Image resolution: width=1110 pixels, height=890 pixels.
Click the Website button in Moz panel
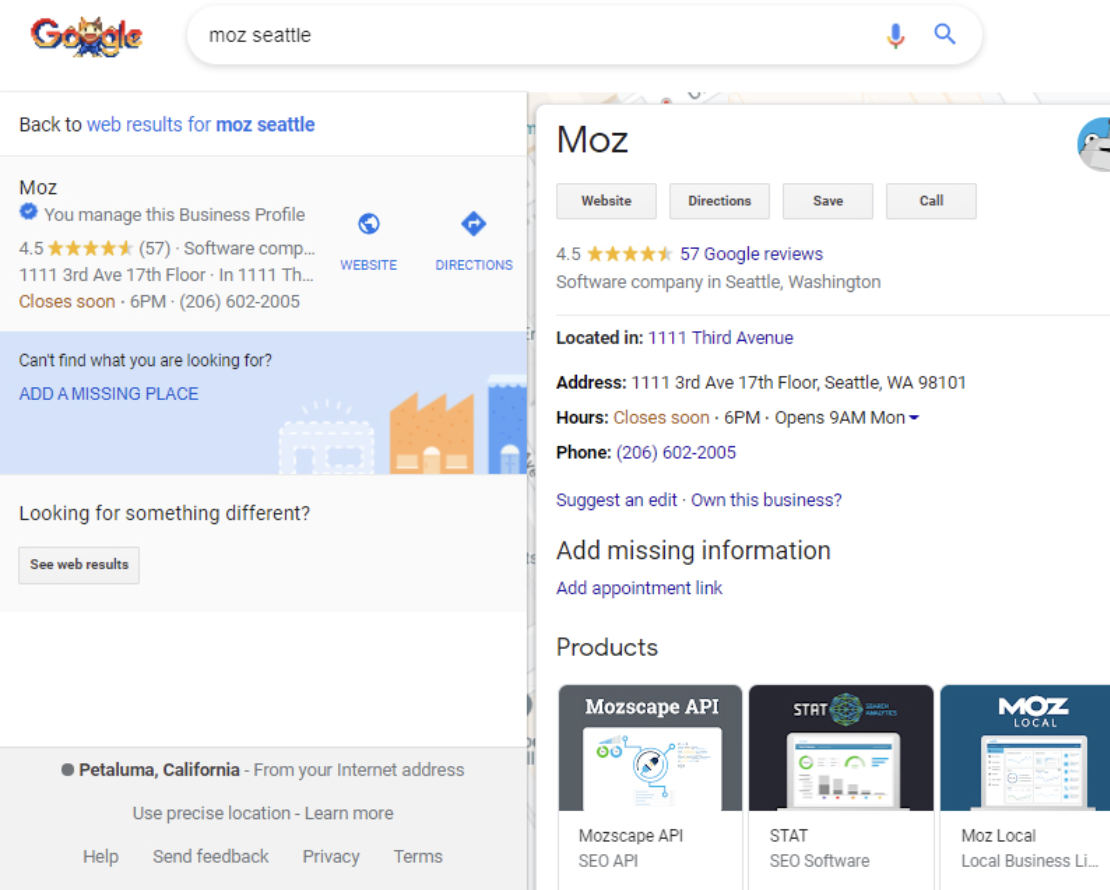coord(607,201)
